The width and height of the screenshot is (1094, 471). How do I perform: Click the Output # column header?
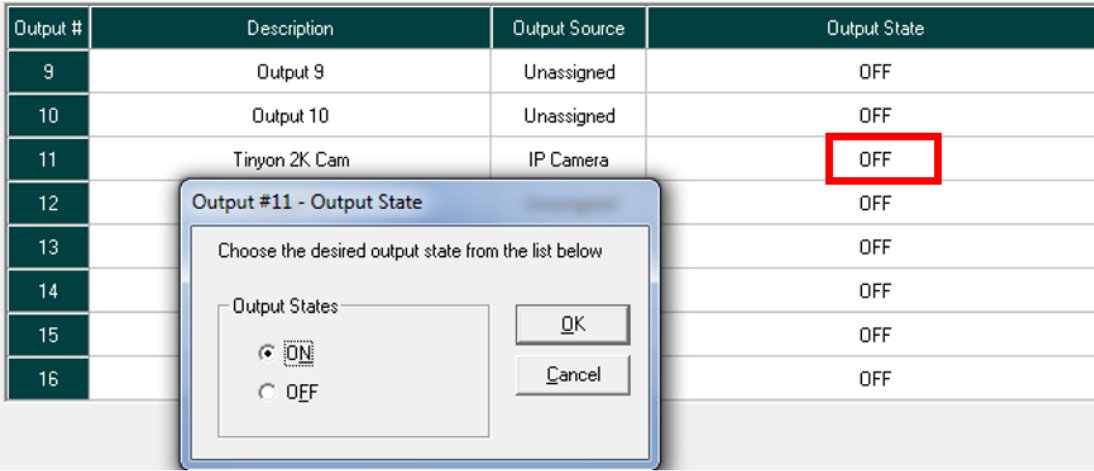coord(48,28)
